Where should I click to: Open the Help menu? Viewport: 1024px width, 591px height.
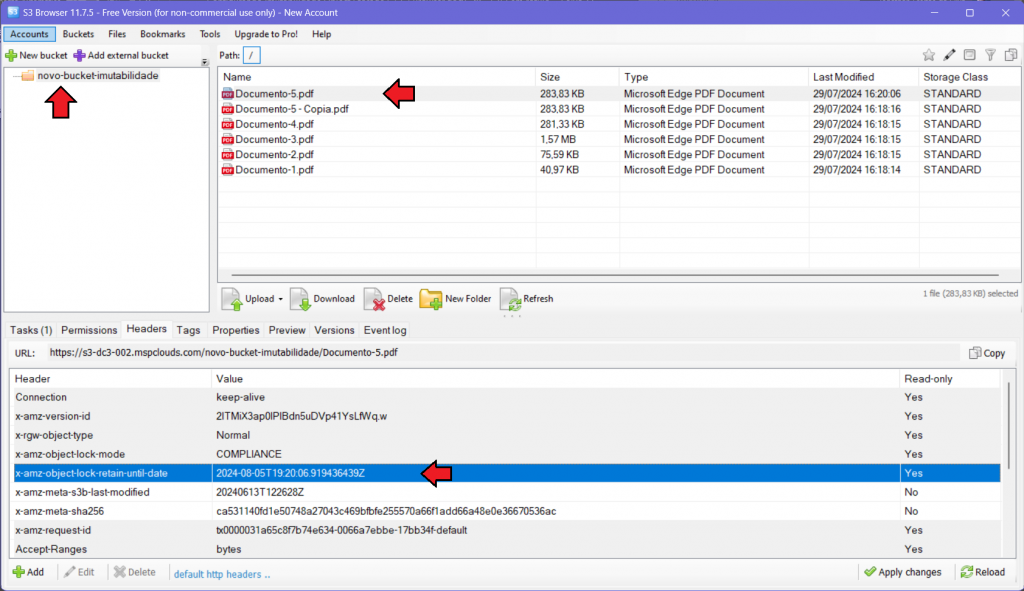click(x=321, y=34)
